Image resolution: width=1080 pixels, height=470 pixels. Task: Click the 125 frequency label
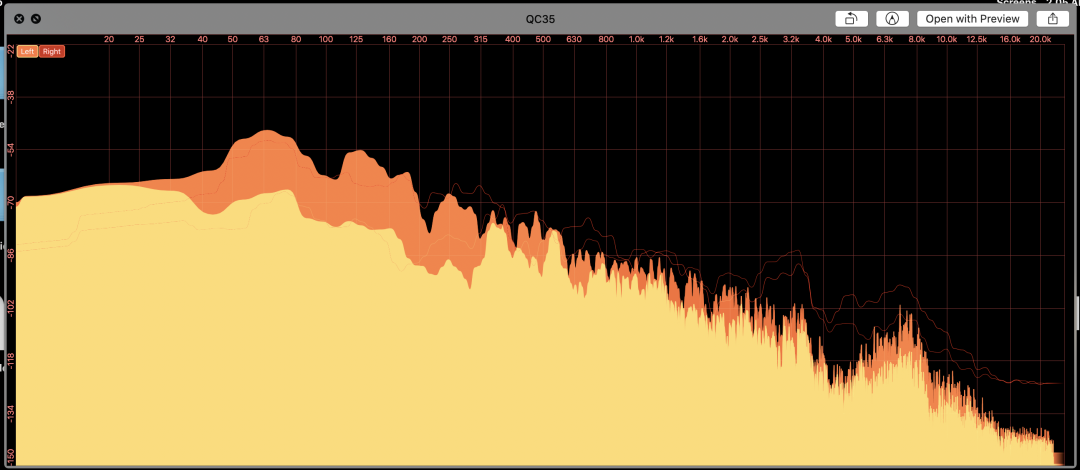pos(356,40)
